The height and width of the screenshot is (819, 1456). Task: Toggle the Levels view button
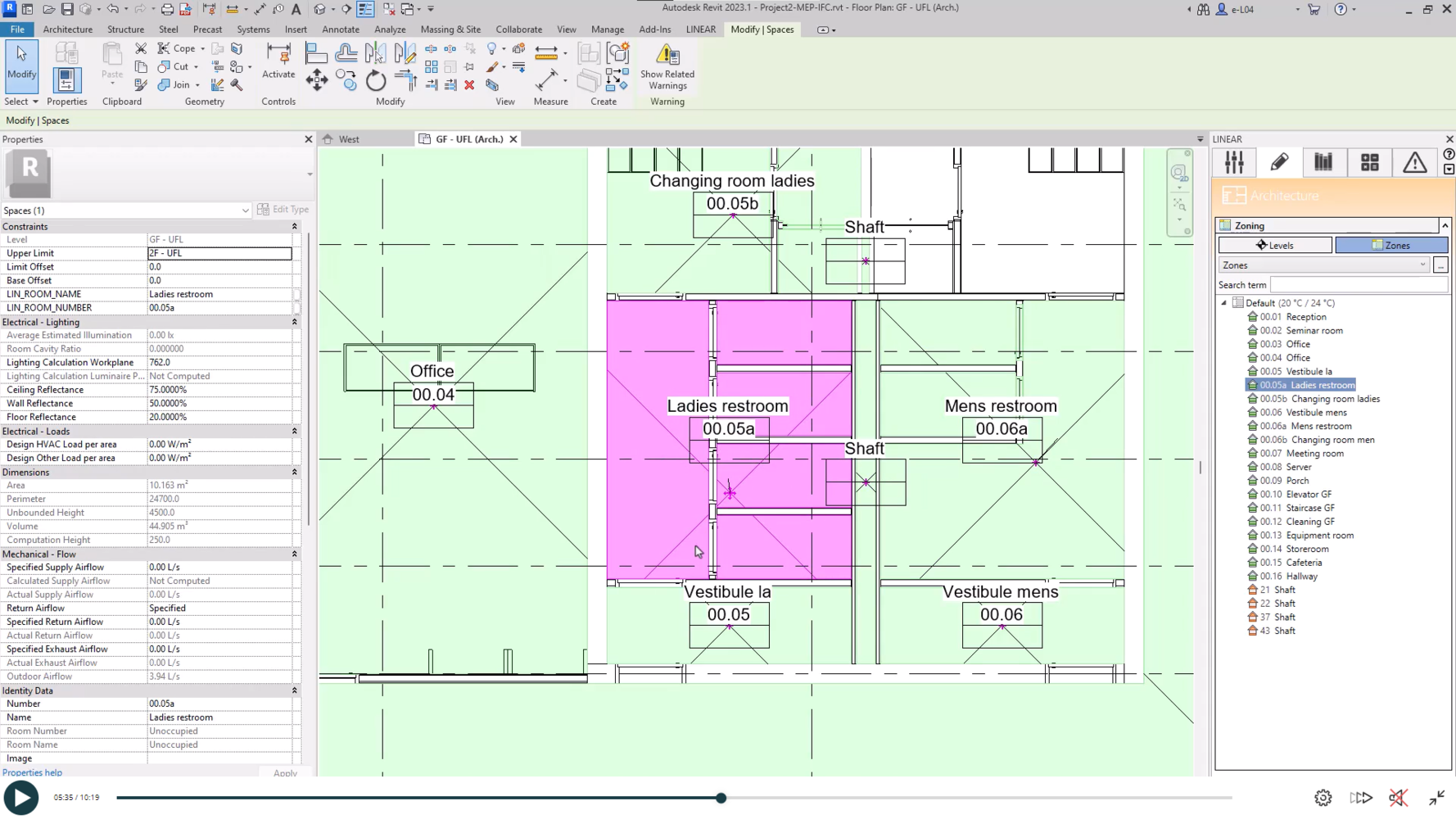point(1275,245)
